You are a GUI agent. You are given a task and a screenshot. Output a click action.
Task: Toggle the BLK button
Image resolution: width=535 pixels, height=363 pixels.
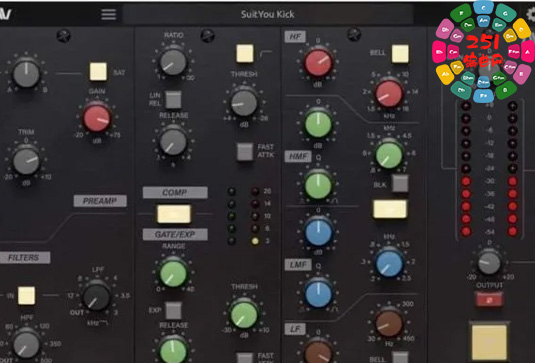(x=400, y=183)
